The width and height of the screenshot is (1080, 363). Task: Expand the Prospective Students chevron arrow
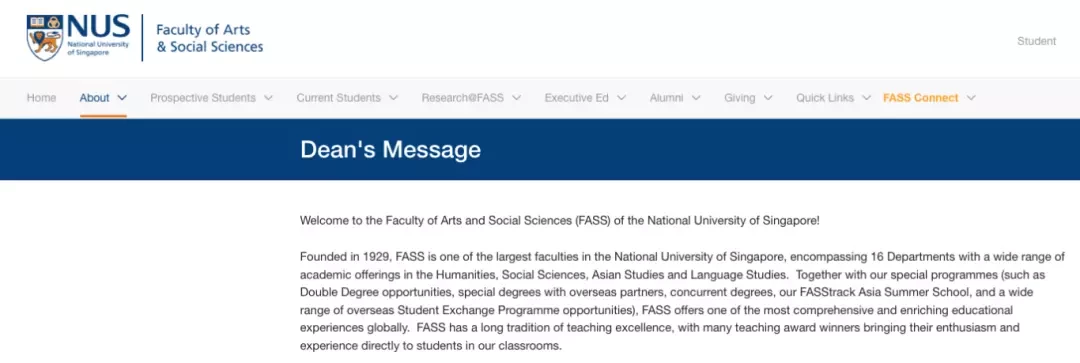tap(268, 98)
